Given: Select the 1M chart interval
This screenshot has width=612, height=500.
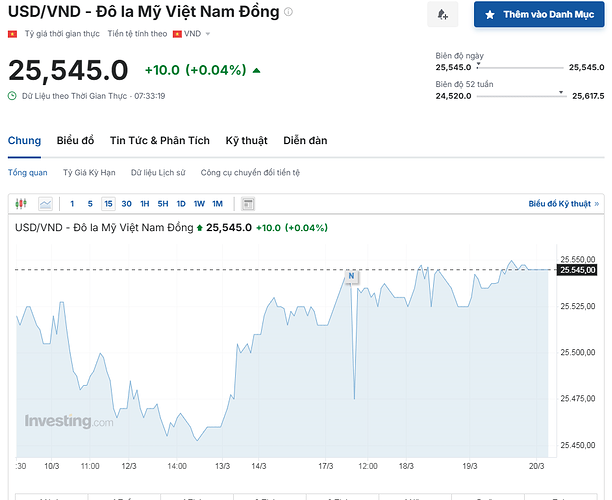Looking at the screenshot, I should 217,204.
